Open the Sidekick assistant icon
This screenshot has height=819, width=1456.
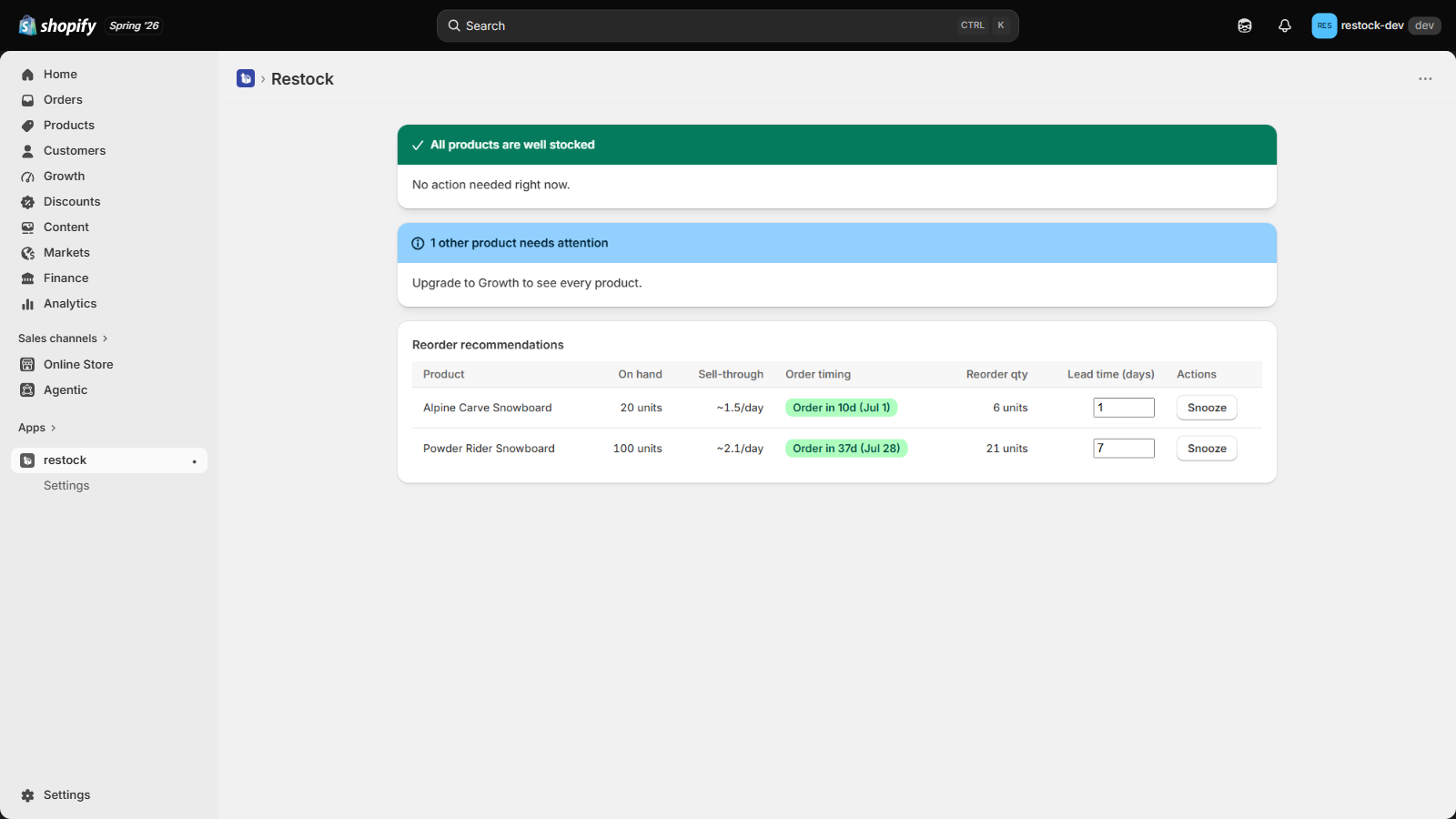click(1245, 25)
